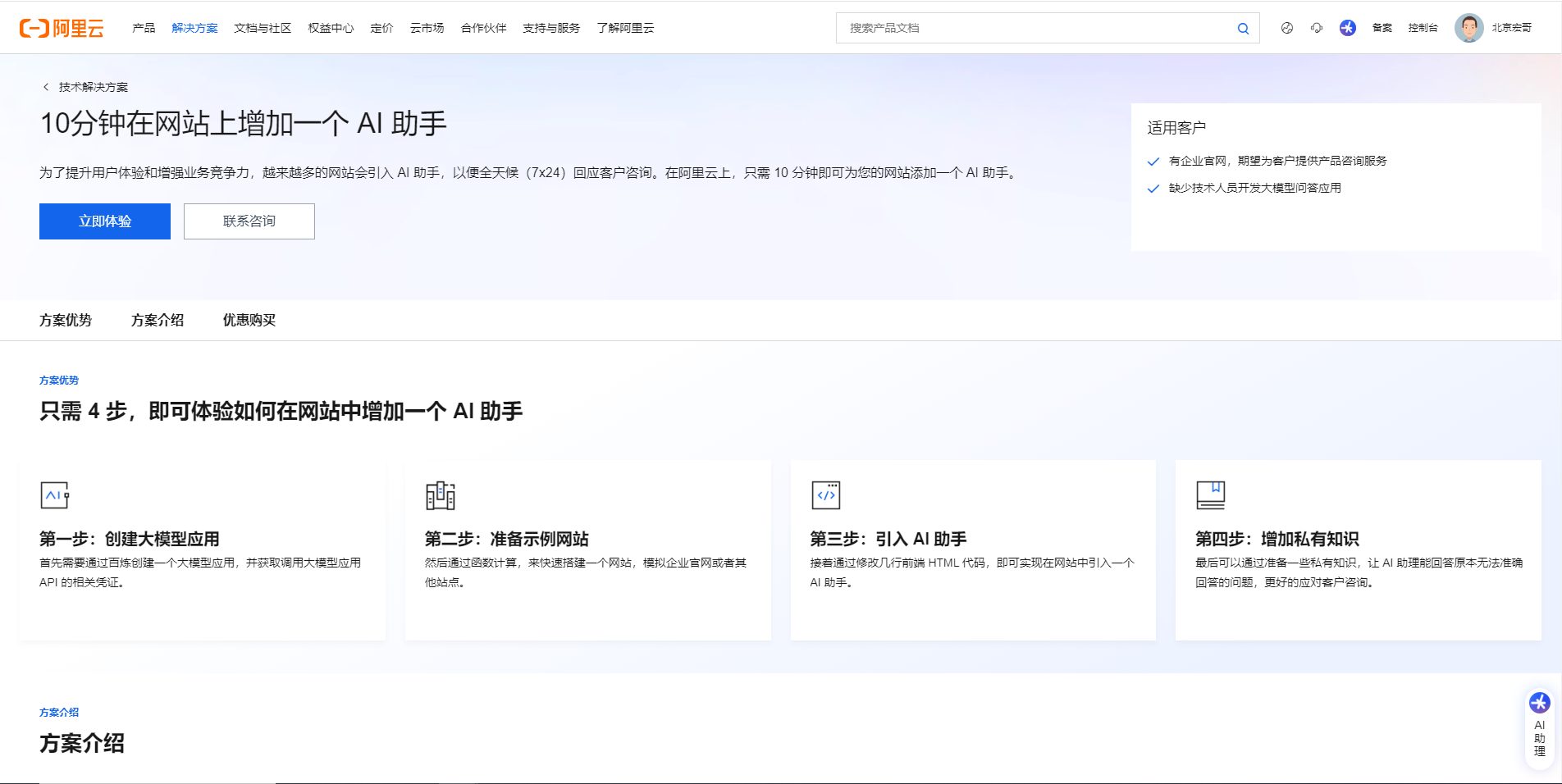Open the 控制台 link
The image size is (1562, 784).
(x=1423, y=28)
